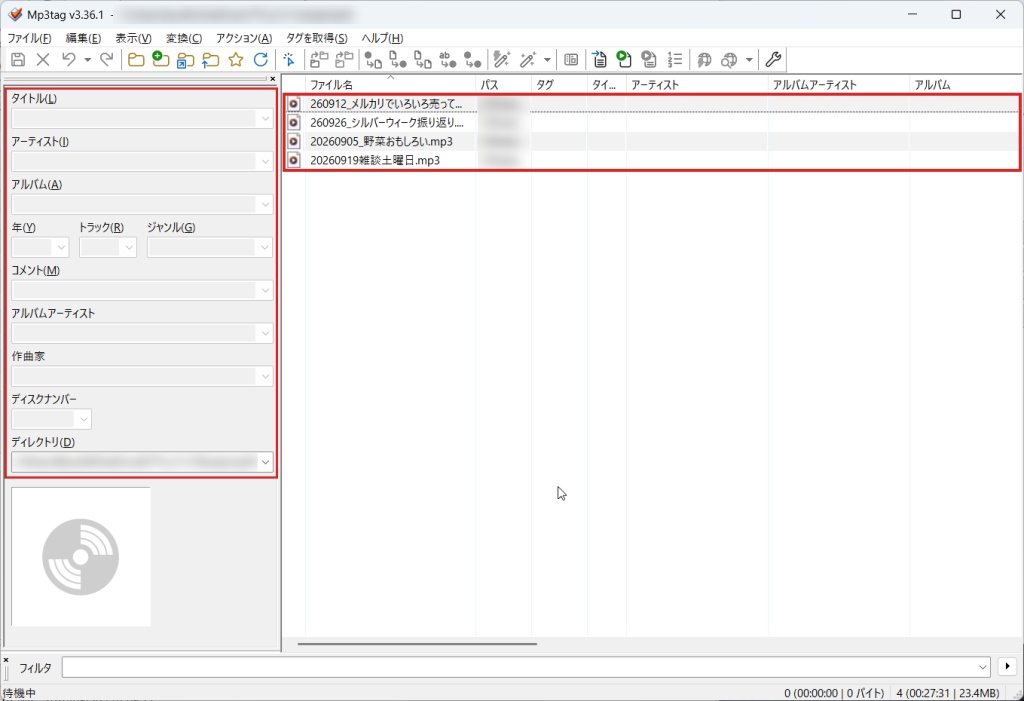Sort by アーティスト column header
Screen dimensions: 1024x701
[697, 85]
